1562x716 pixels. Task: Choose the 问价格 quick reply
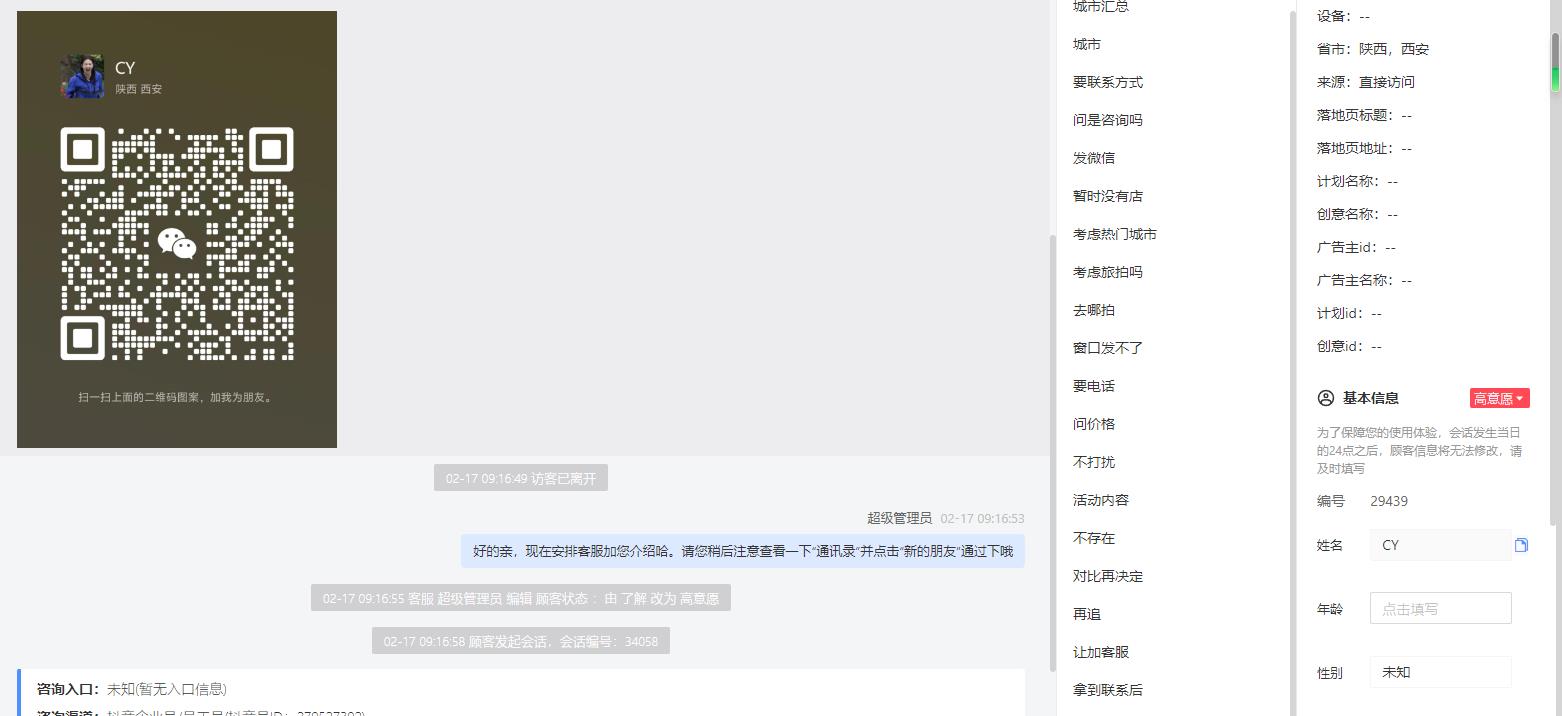coord(1094,424)
